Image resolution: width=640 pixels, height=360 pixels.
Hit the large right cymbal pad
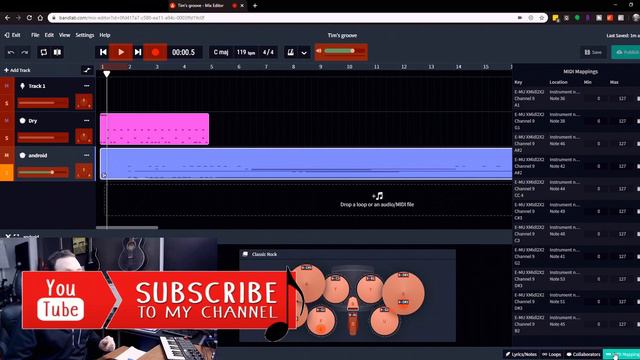click(403, 293)
